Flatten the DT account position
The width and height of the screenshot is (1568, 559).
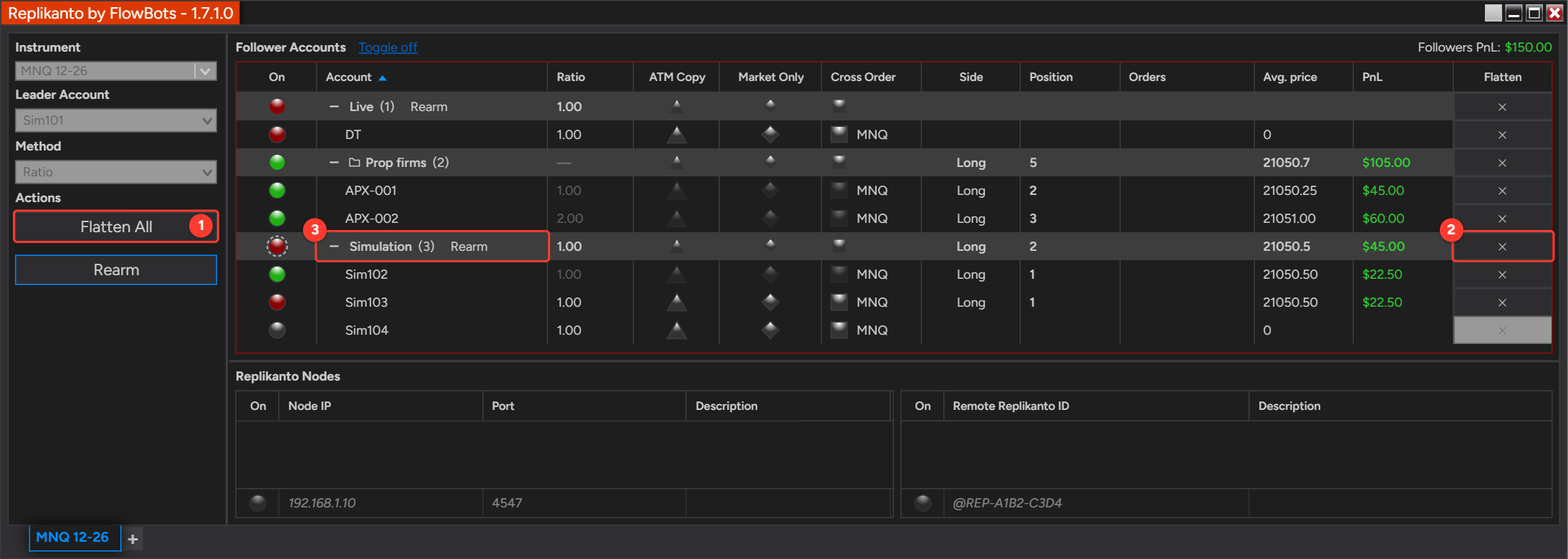point(1502,135)
